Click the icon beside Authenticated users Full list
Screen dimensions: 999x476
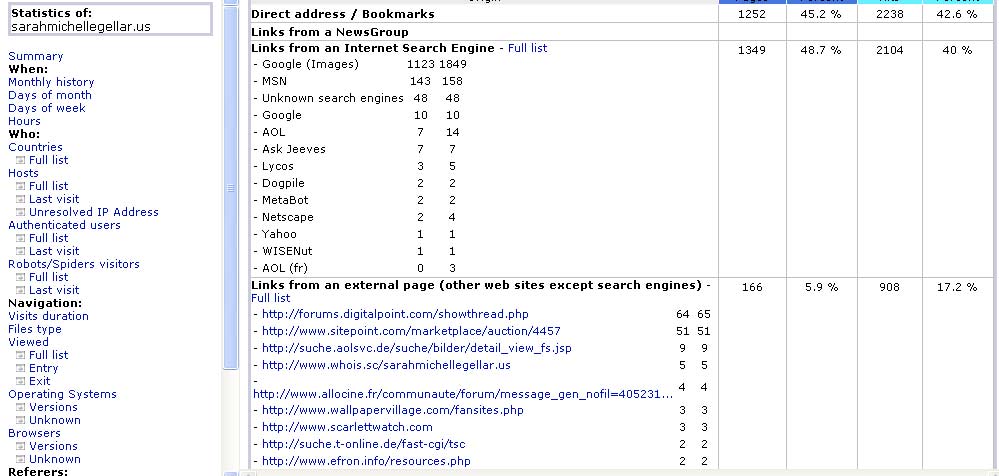pyautogui.click(x=20, y=238)
